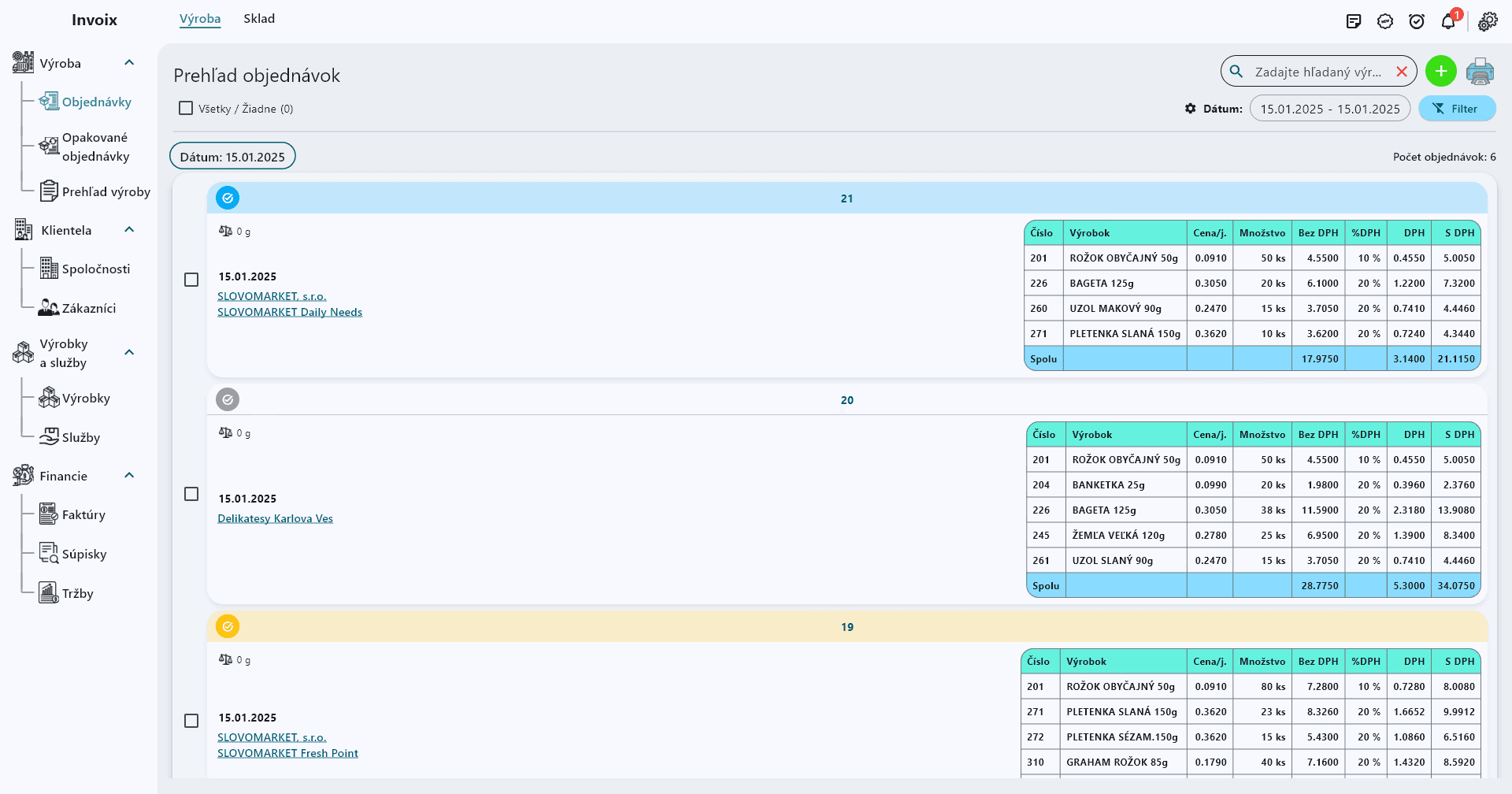The image size is (1512, 794).
Task: Open Prehľad výroby in the sidebar
Action: [106, 192]
